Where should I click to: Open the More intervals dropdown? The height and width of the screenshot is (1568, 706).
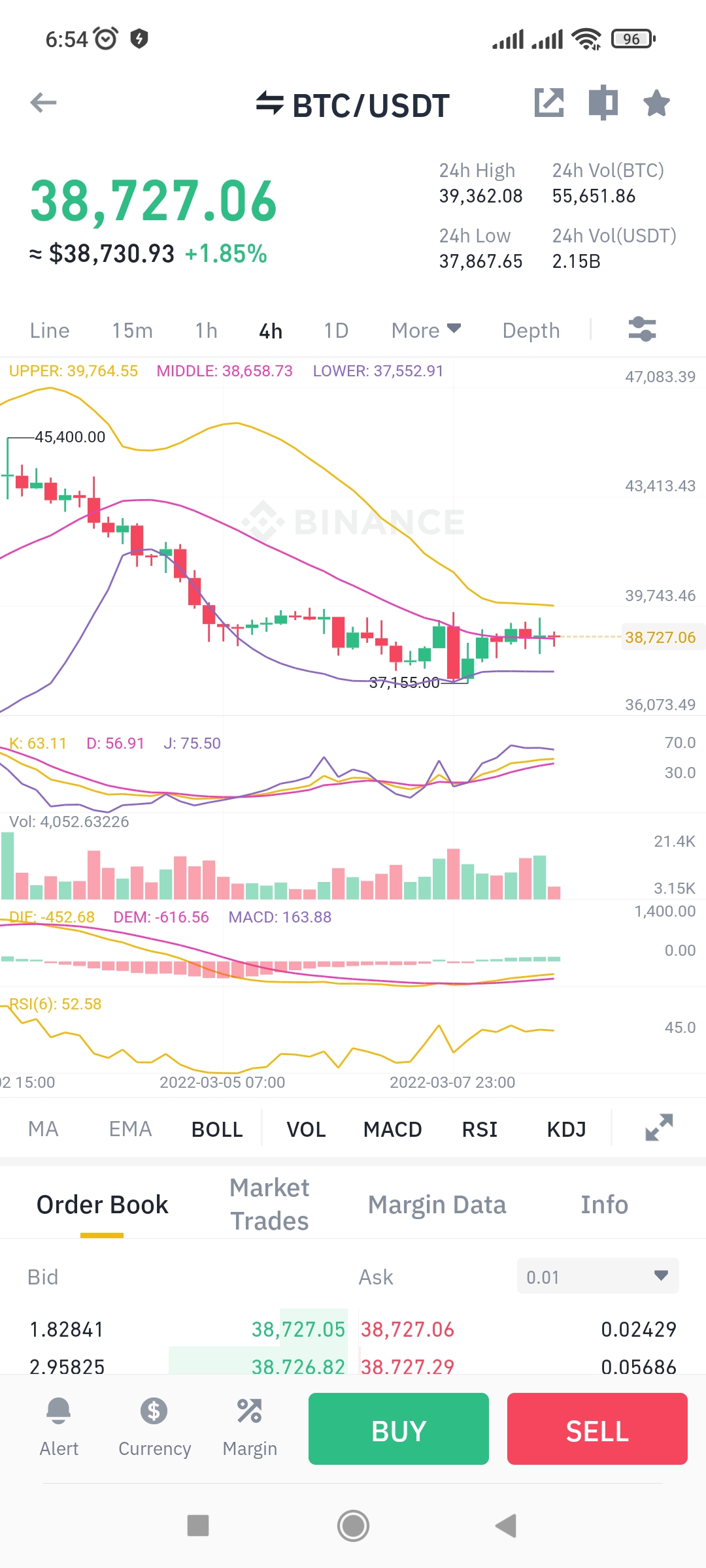pyautogui.click(x=426, y=331)
